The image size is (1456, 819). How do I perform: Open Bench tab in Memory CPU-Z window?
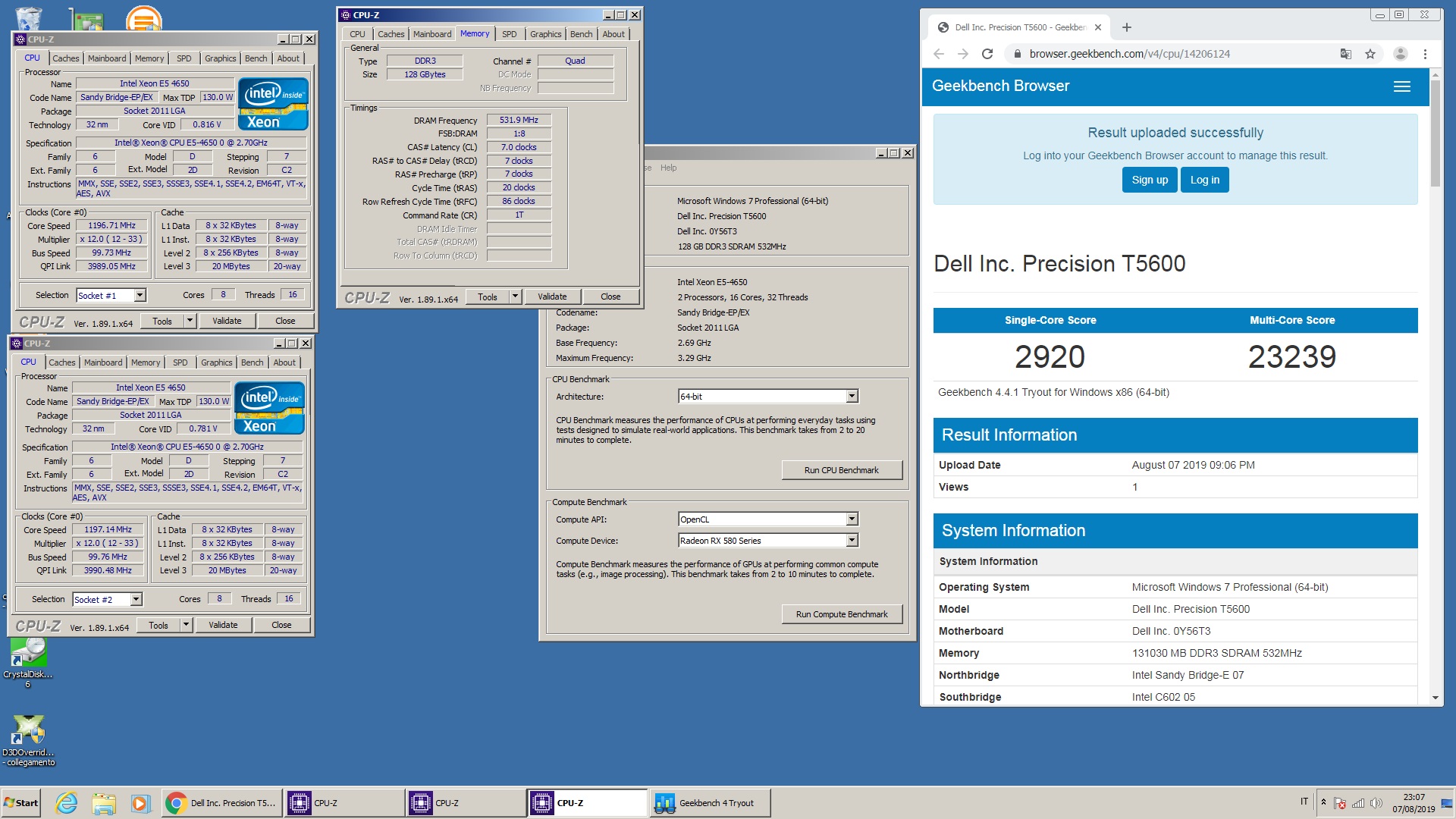(x=582, y=34)
